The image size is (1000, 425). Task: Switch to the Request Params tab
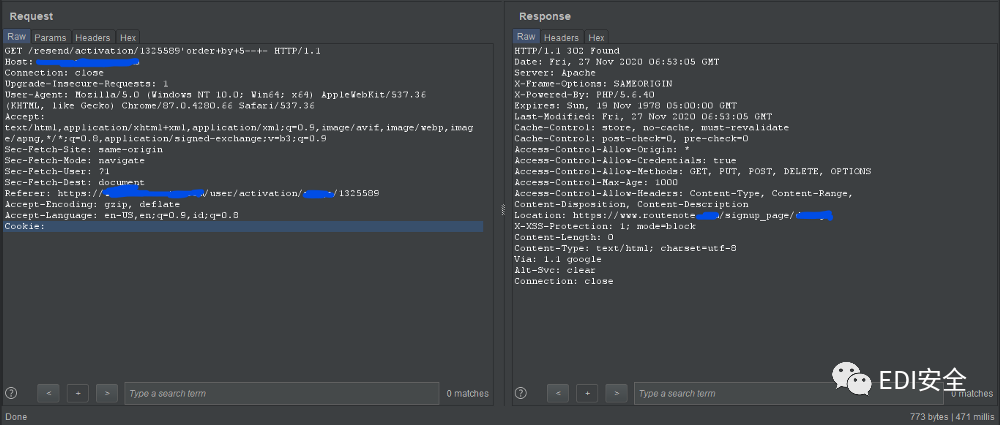50,38
